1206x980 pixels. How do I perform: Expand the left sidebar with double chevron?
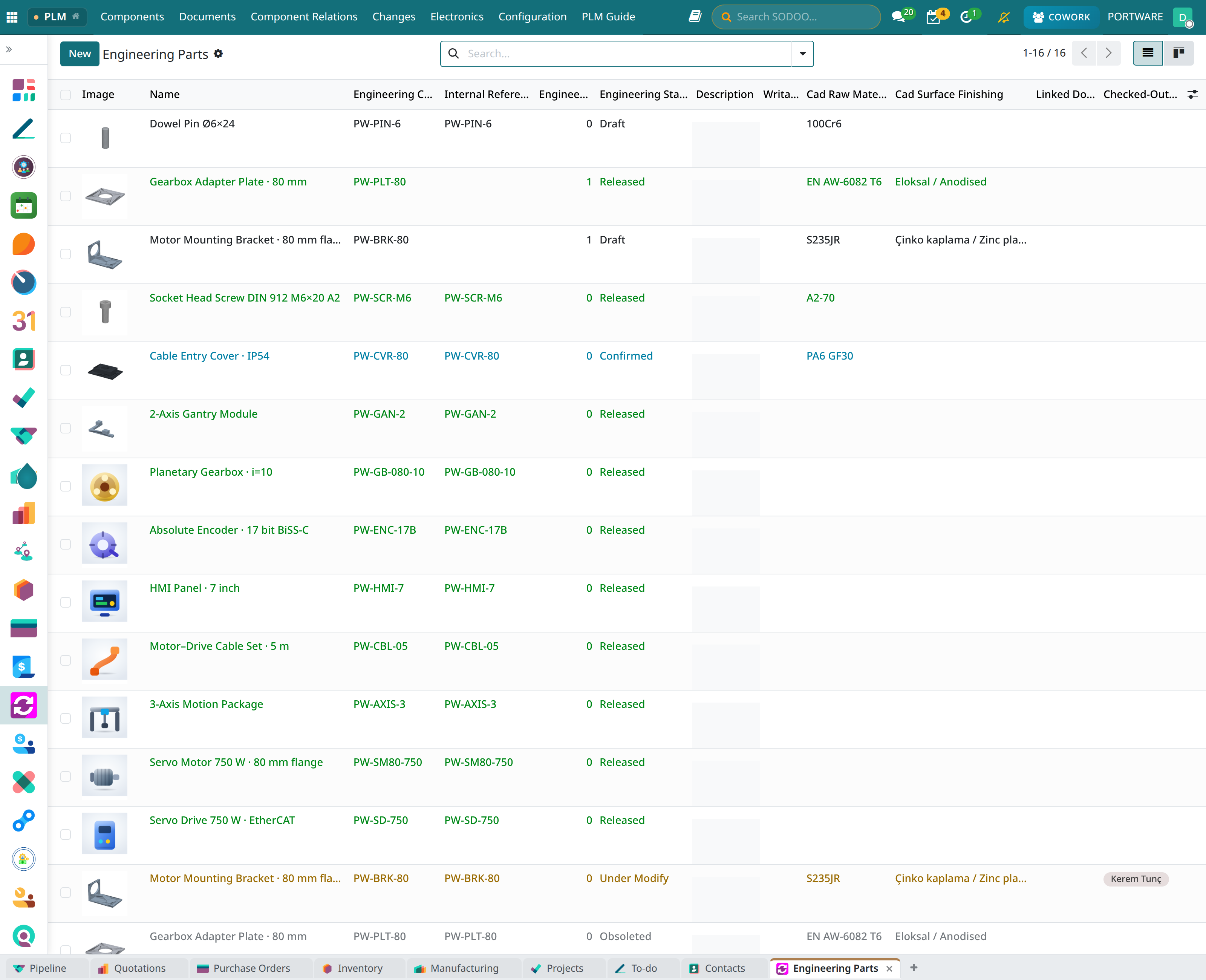(x=9, y=50)
